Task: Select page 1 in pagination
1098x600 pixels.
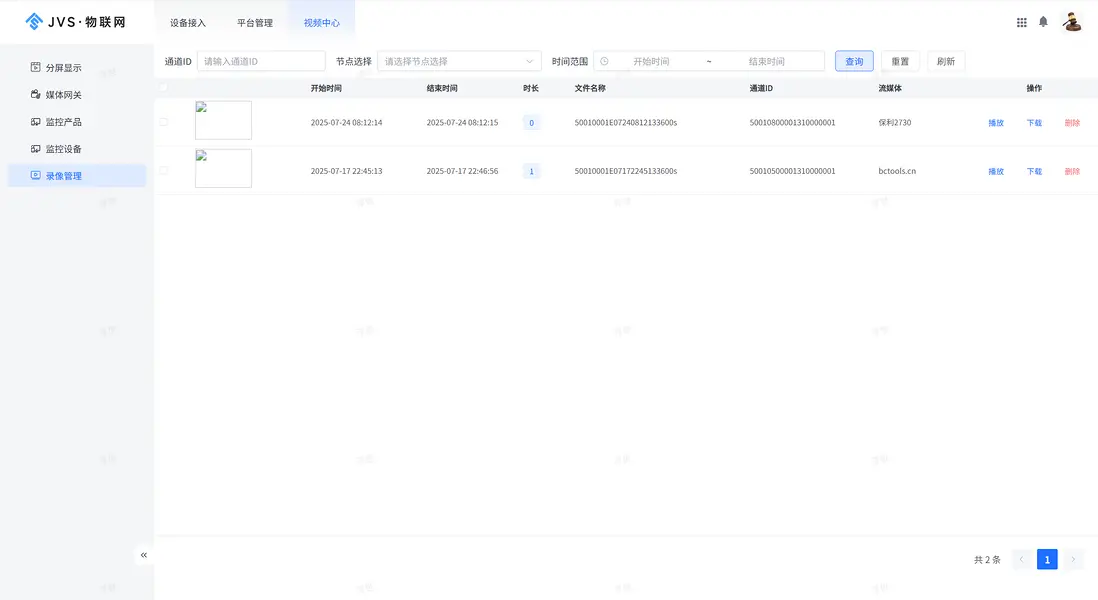Action: coord(1047,559)
